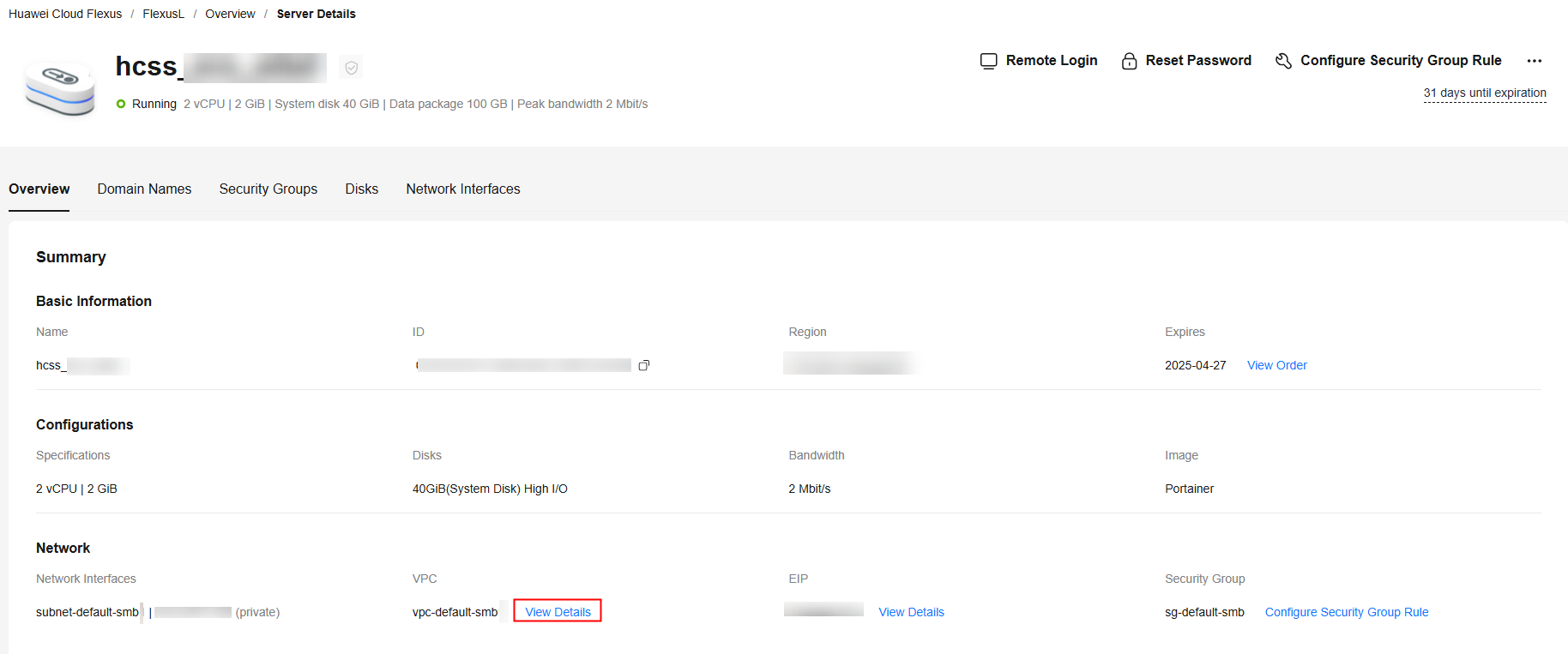Click 2 Mbit/s bandwidth value
Viewport: 1568px width, 654px height.
809,489
